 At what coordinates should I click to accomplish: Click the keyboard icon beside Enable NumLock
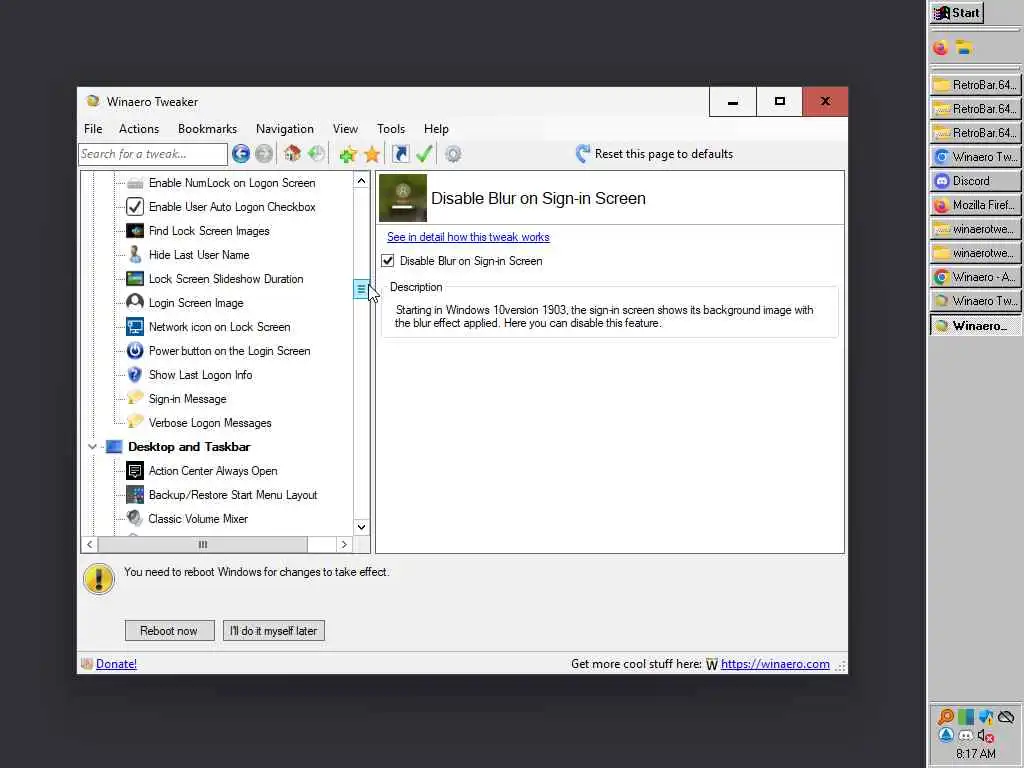(135, 183)
